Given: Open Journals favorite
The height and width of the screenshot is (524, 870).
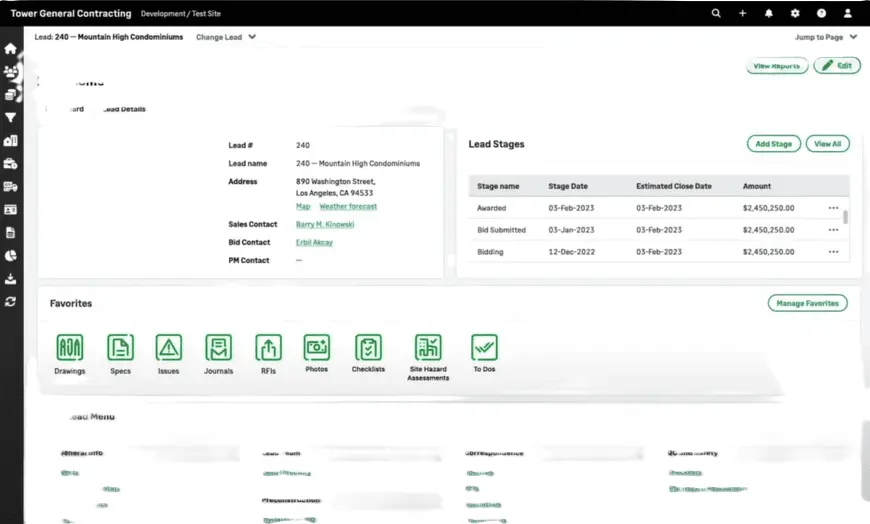Looking at the screenshot, I should pyautogui.click(x=219, y=354).
